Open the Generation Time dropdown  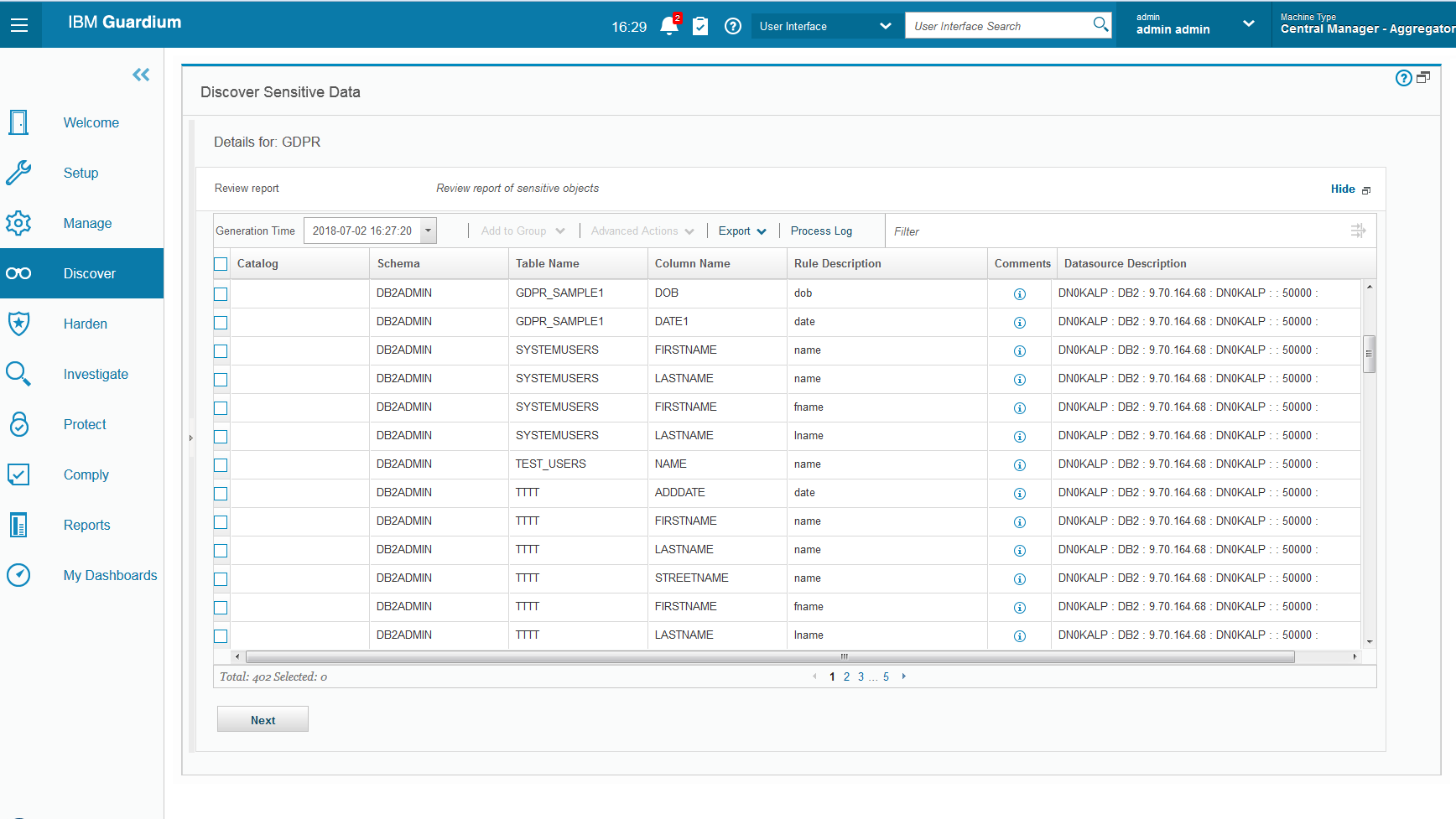[427, 230]
